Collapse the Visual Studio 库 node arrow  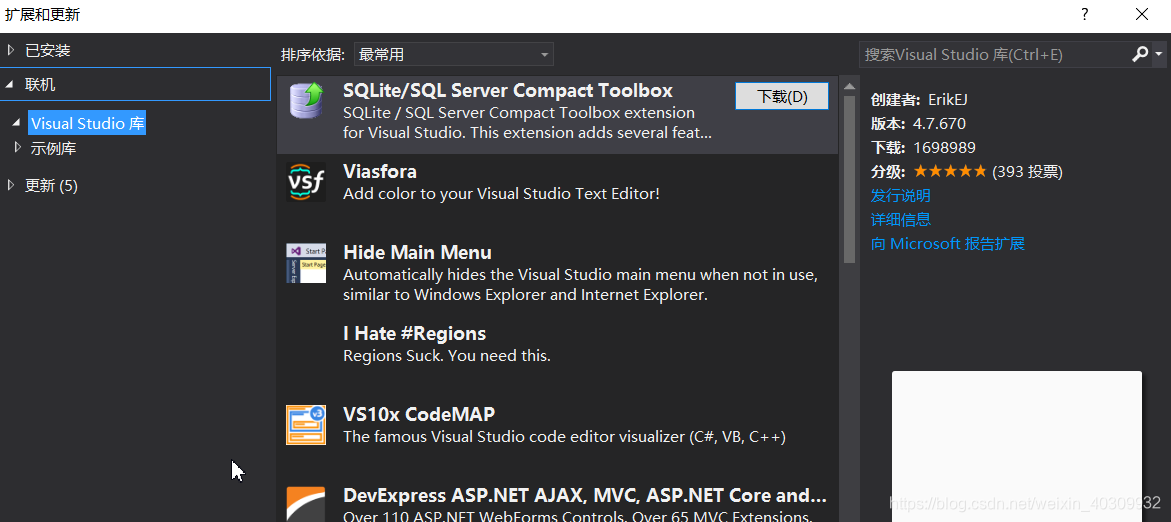coord(16,122)
